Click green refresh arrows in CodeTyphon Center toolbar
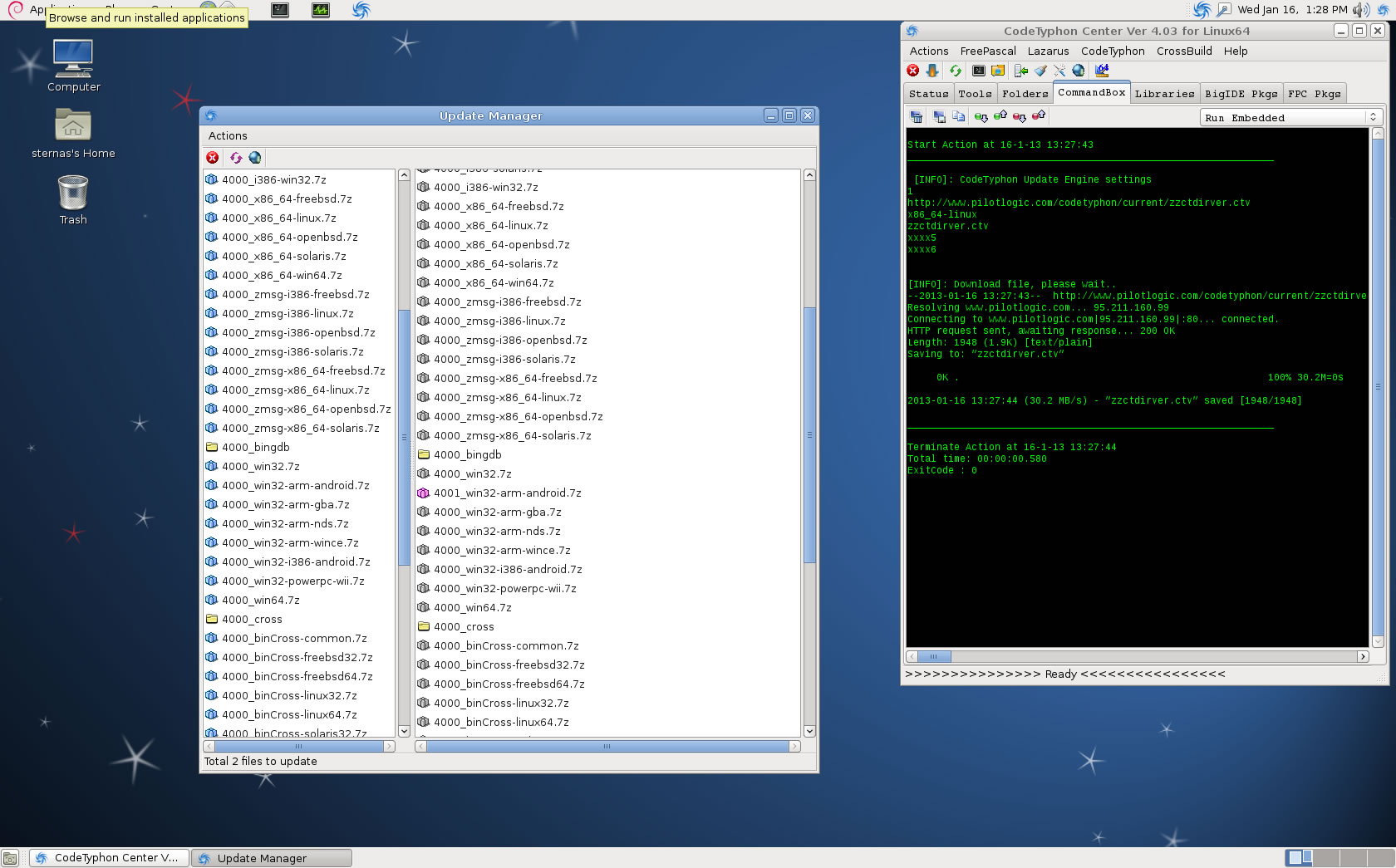This screenshot has width=1396, height=868. 955,71
